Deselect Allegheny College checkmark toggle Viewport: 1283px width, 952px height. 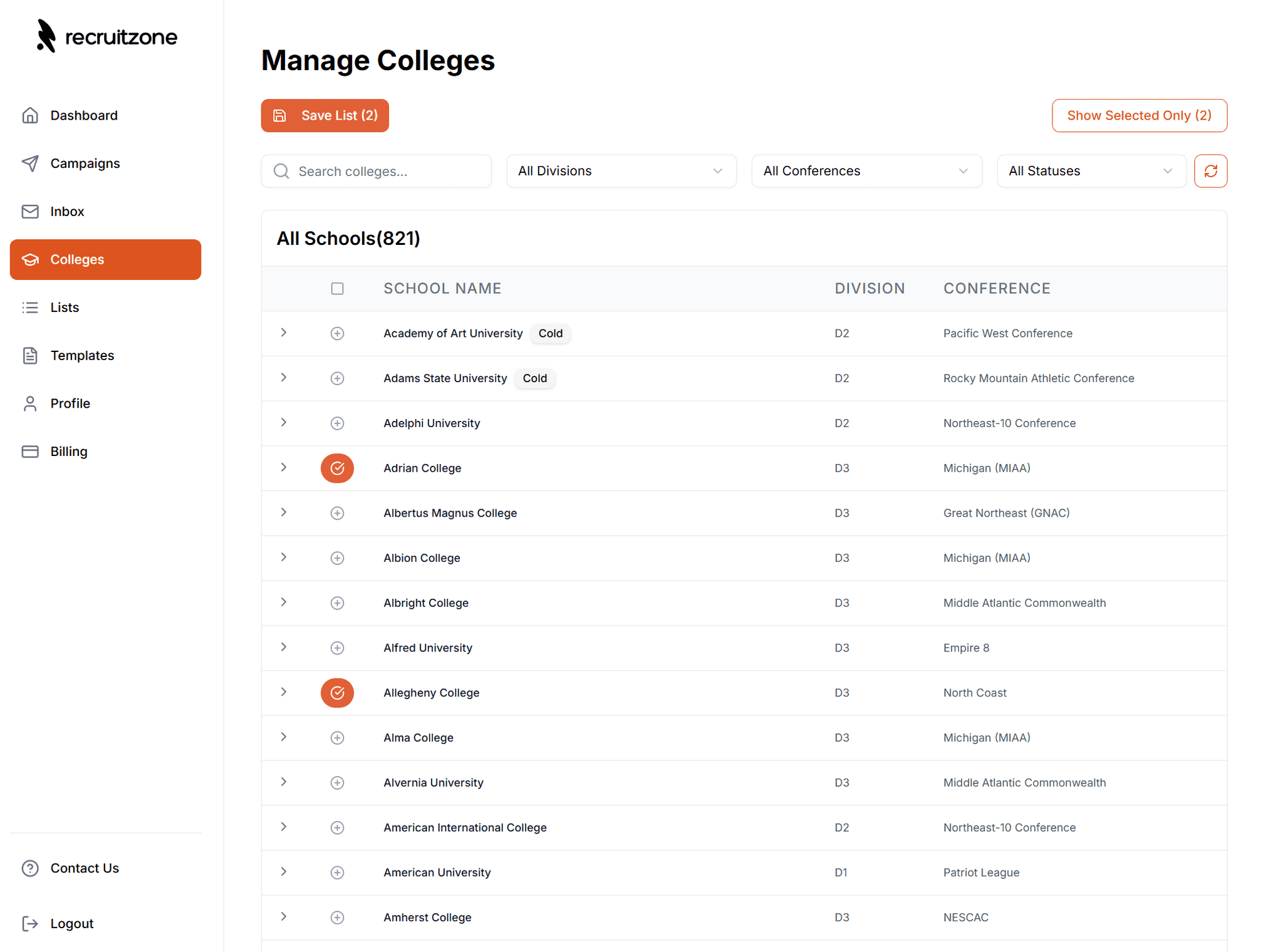(337, 693)
